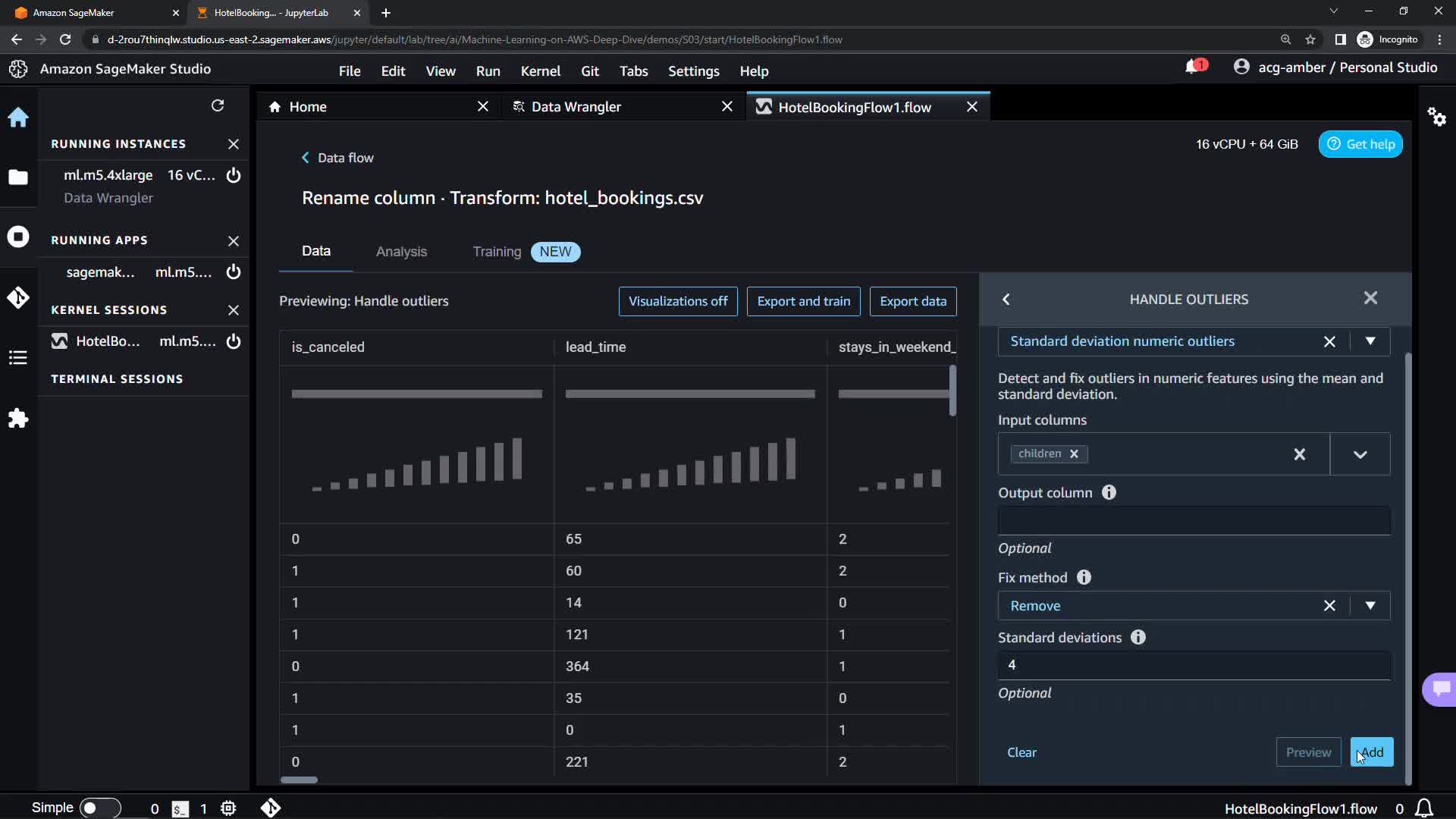The image size is (1456, 819).
Task: Open the File Browser folder icon
Action: [18, 177]
